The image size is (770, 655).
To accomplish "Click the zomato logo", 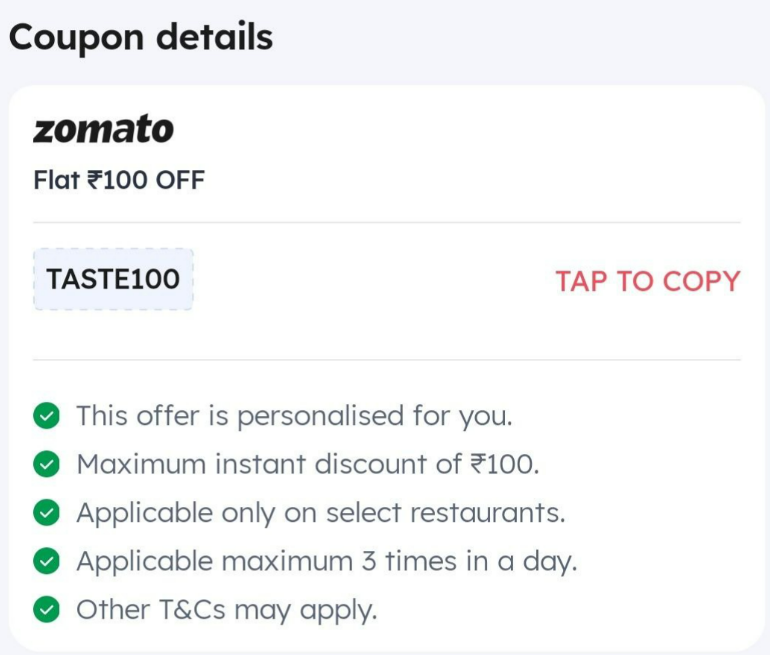I will coord(103,129).
